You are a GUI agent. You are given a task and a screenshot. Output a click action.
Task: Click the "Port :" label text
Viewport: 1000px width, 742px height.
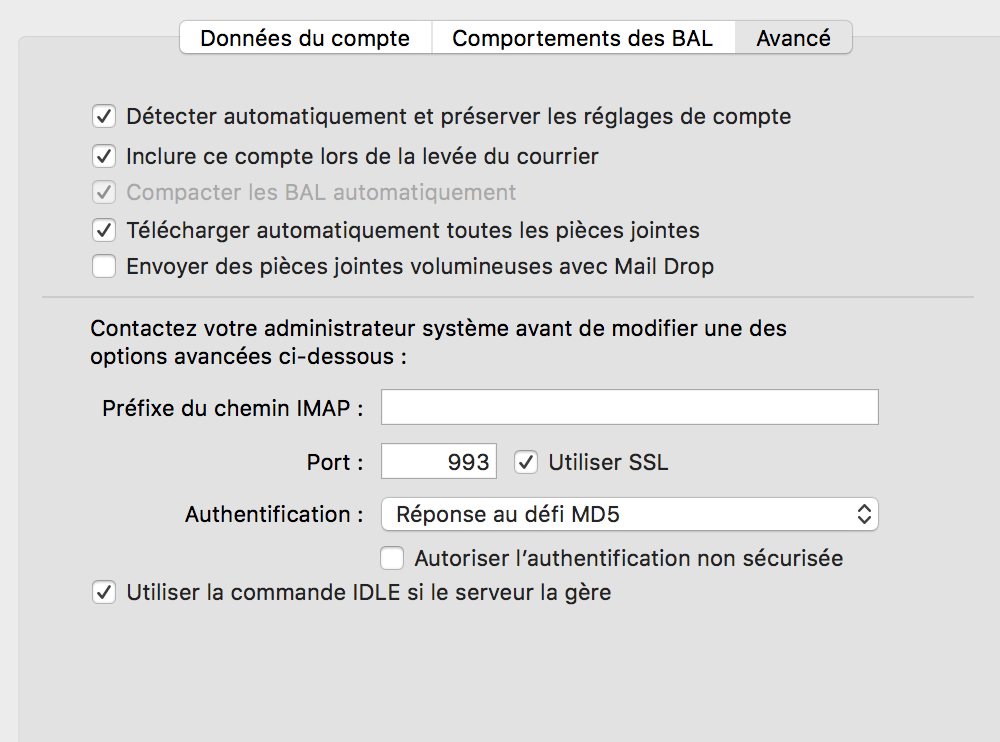coord(335,463)
